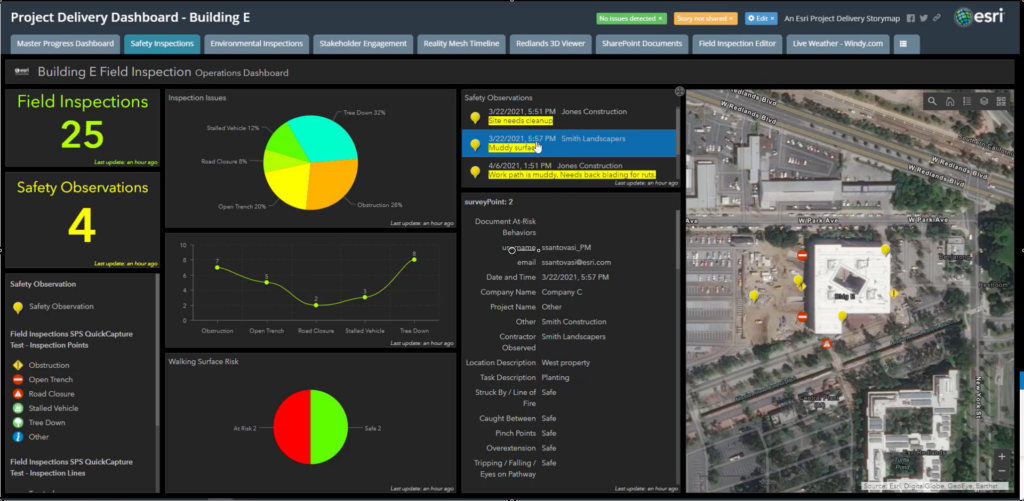Screen dimensions: 1024x501
Task: Click small Esri logo beside Building E title
Action: [x=22, y=72]
